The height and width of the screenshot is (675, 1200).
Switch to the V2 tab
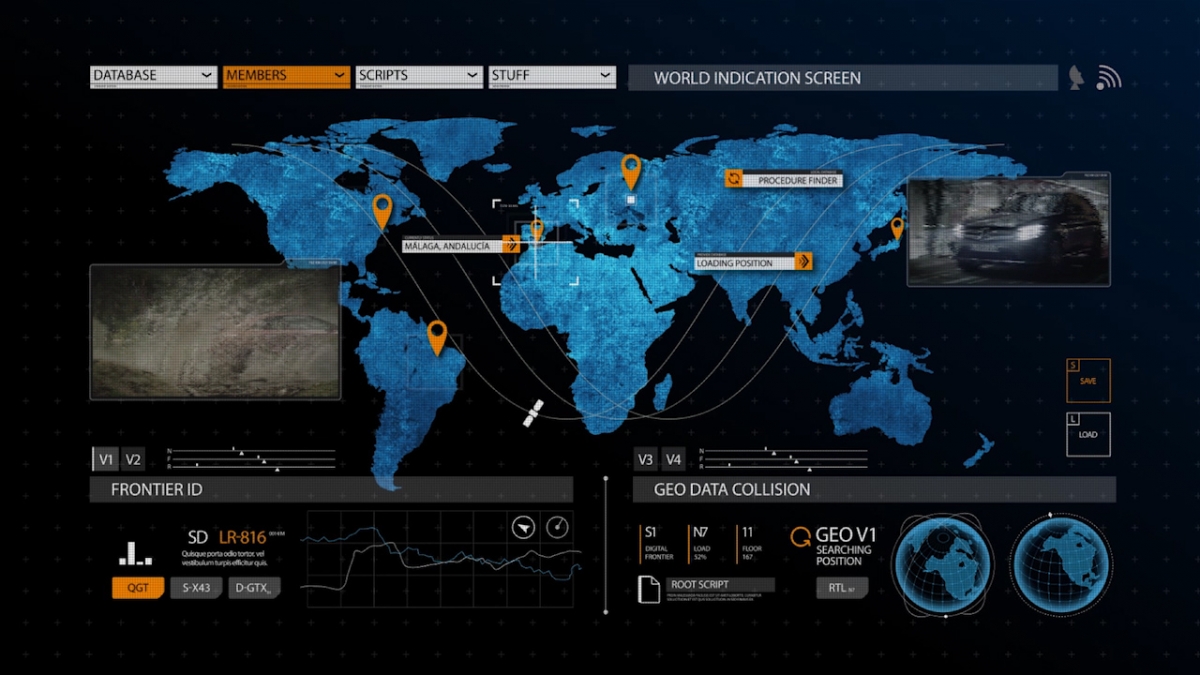coord(133,460)
